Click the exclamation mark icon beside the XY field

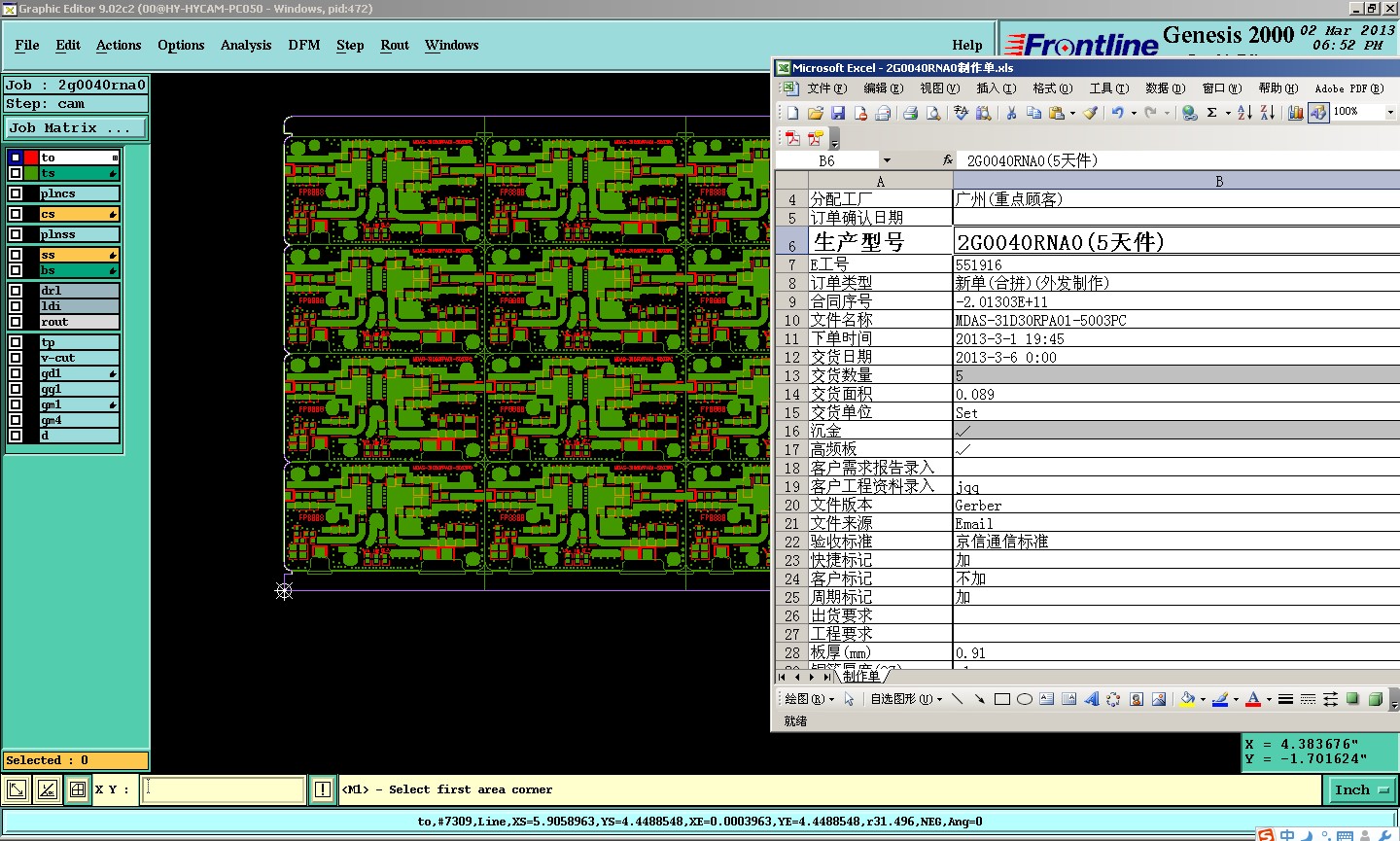pos(323,789)
